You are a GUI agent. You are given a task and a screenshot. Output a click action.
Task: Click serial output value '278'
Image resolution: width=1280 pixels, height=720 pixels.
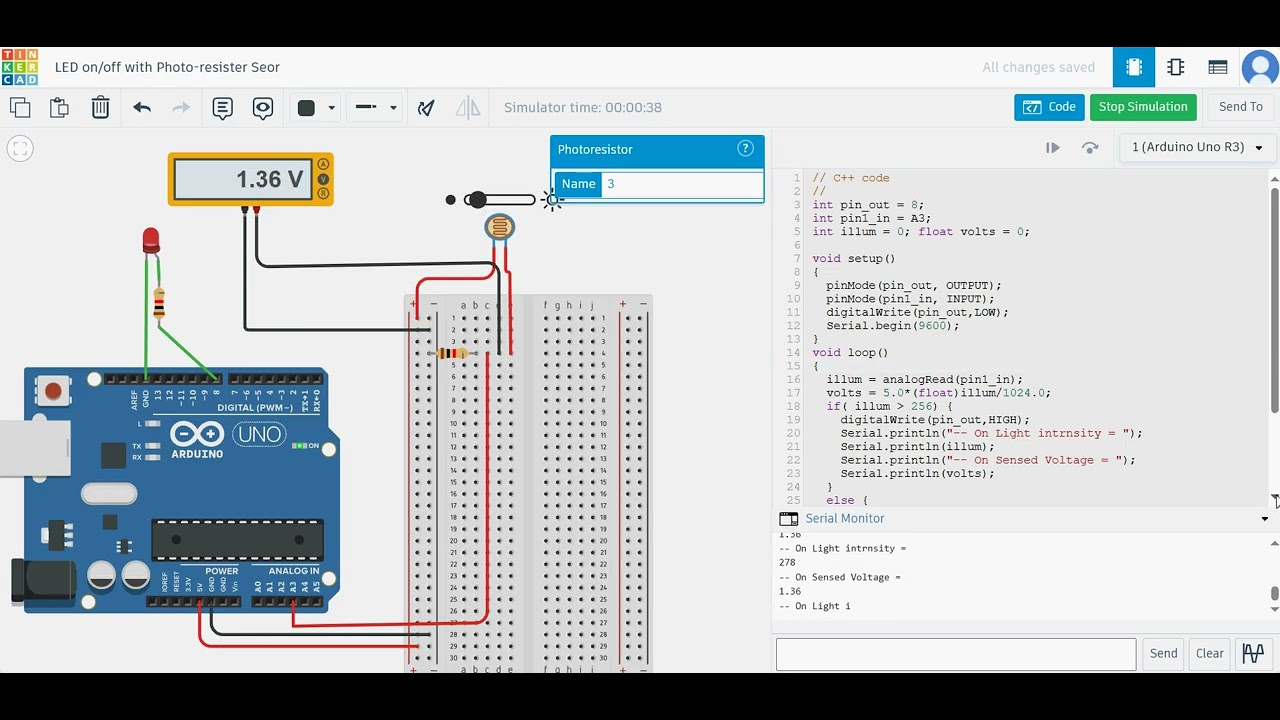point(787,563)
